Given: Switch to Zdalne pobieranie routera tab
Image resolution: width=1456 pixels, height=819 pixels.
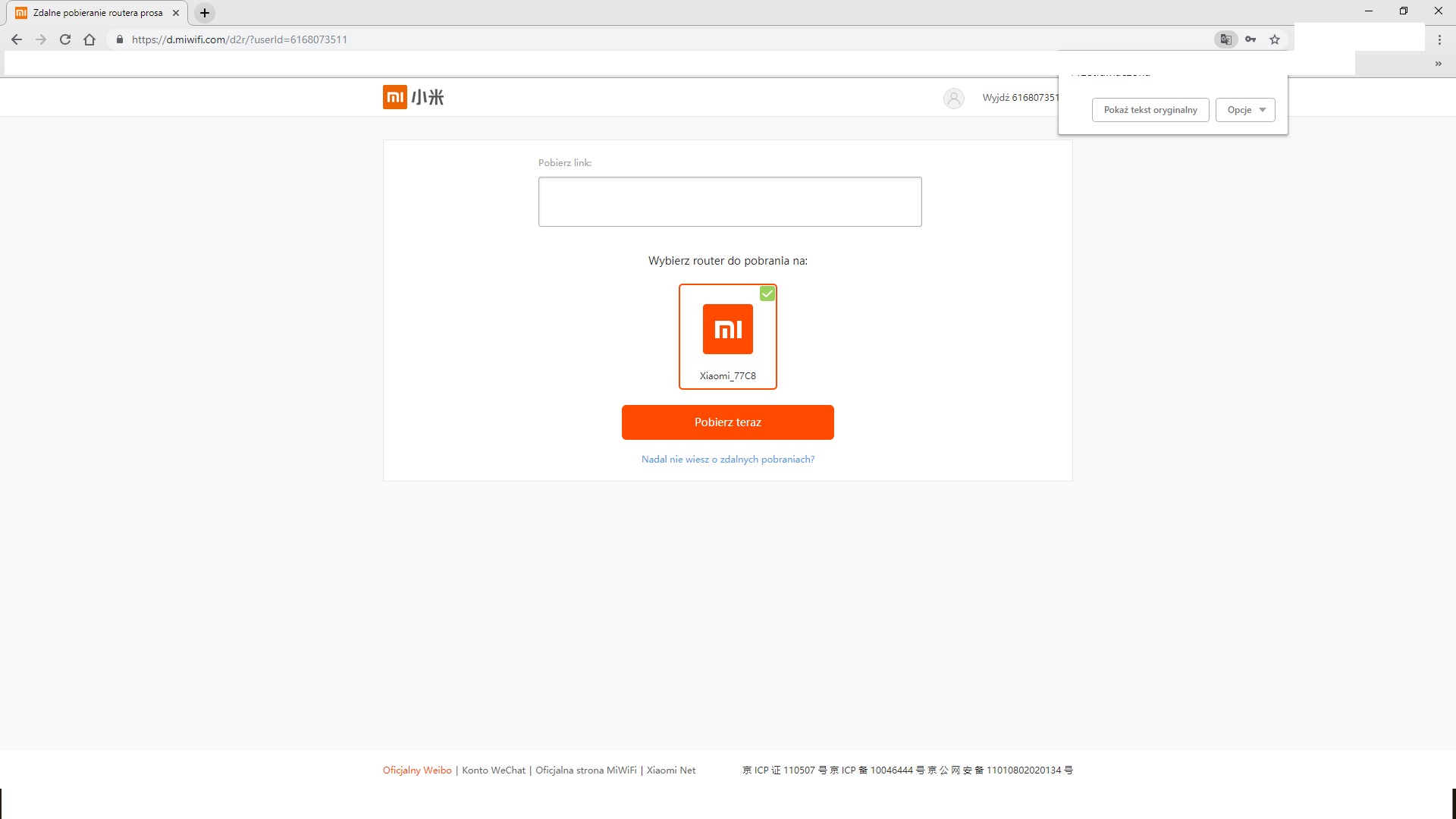Looking at the screenshot, I should (x=97, y=13).
